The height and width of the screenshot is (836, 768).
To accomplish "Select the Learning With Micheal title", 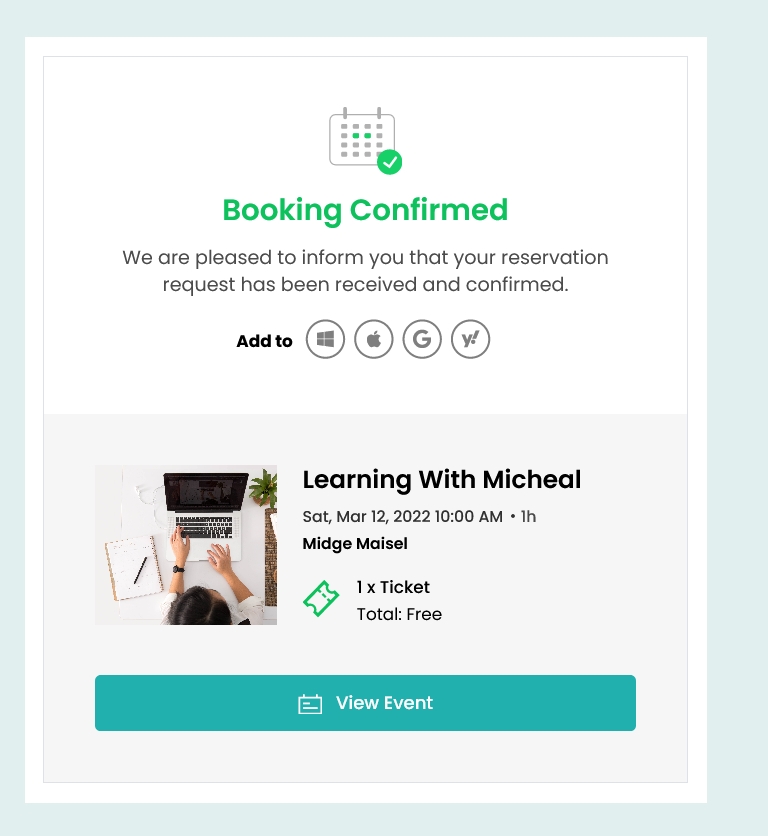I will tap(442, 480).
